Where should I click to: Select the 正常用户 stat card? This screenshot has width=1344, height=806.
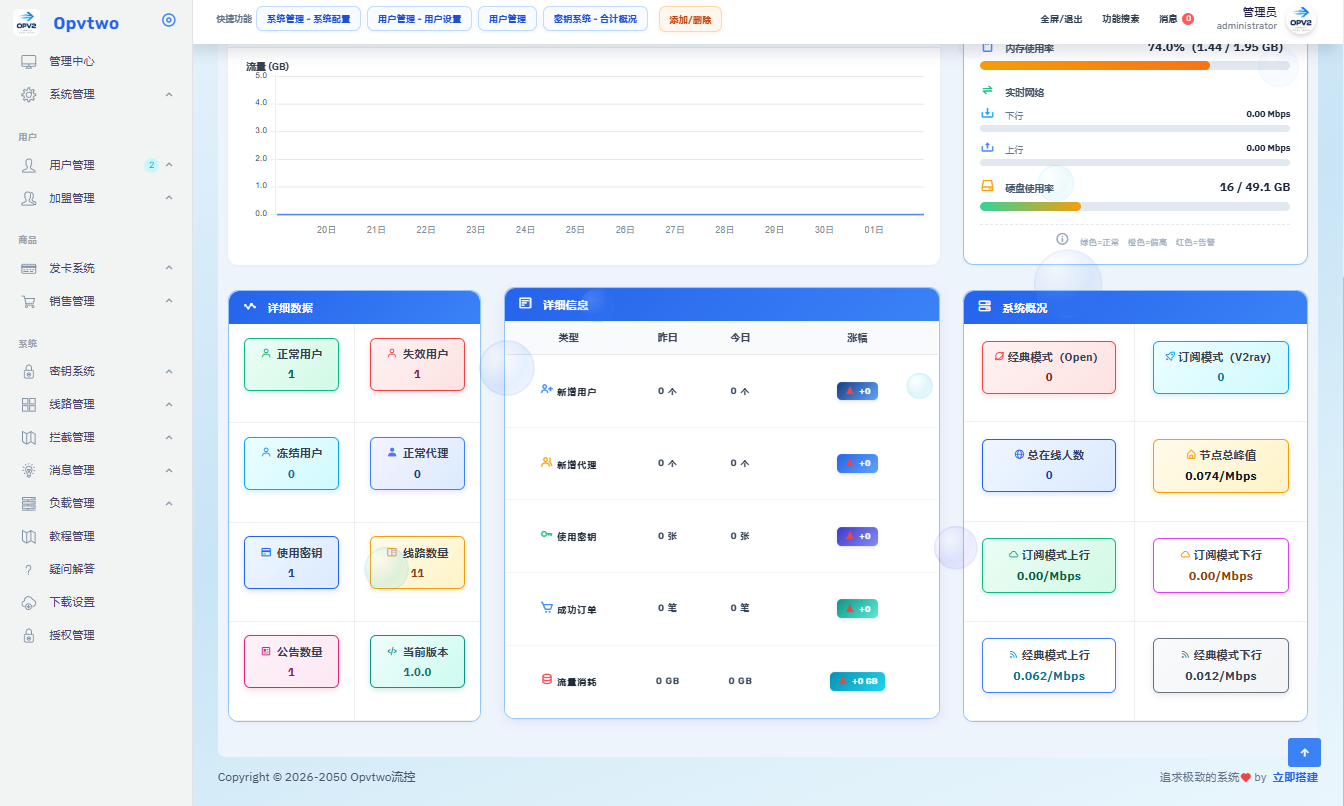291,364
